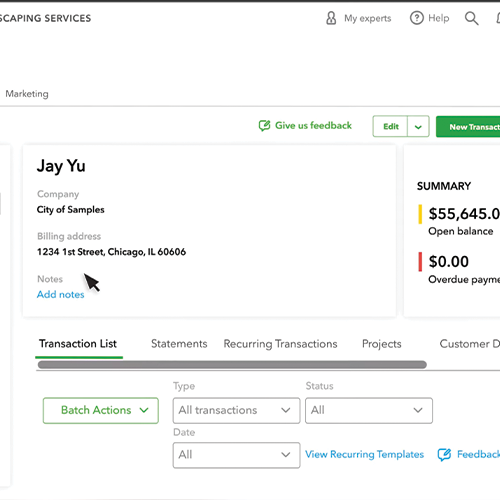Open the Date filter dropdown
This screenshot has height=500, width=500.
[236, 455]
